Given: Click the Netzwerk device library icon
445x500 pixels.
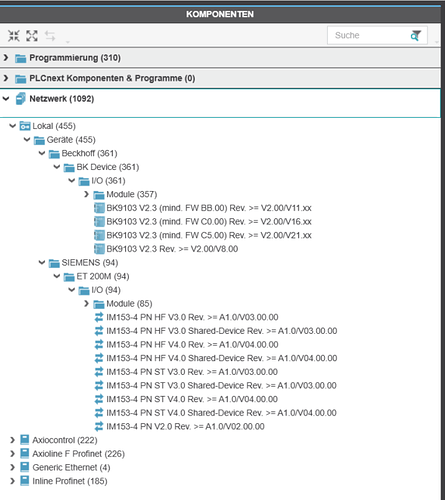Looking at the screenshot, I should (x=21, y=99).
